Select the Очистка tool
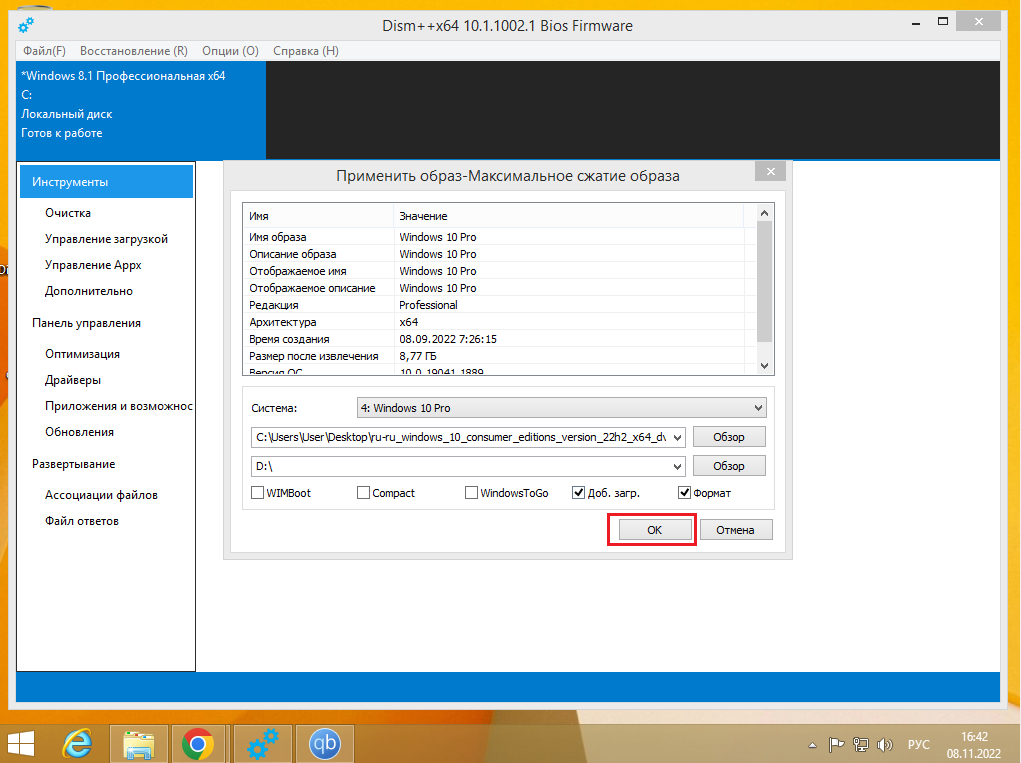This screenshot has width=1021, height=763. point(68,213)
